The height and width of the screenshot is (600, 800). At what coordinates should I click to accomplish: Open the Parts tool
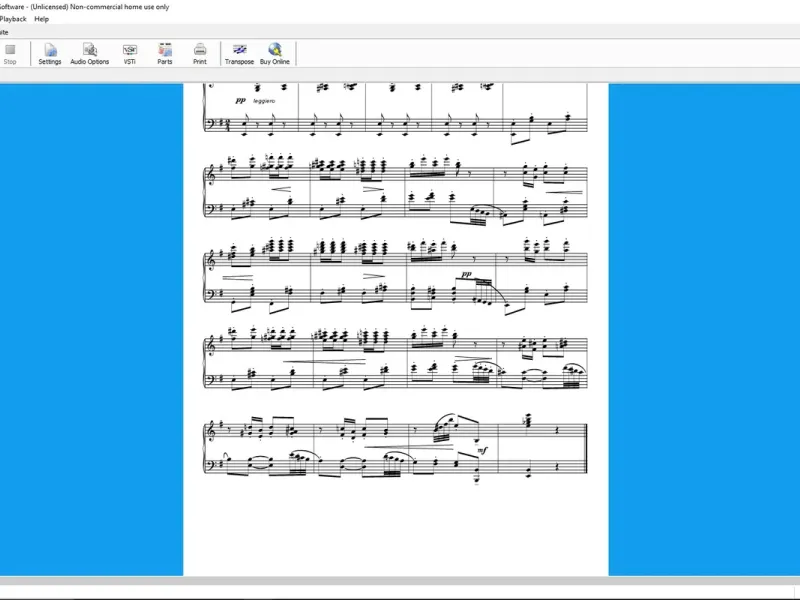pos(165,54)
